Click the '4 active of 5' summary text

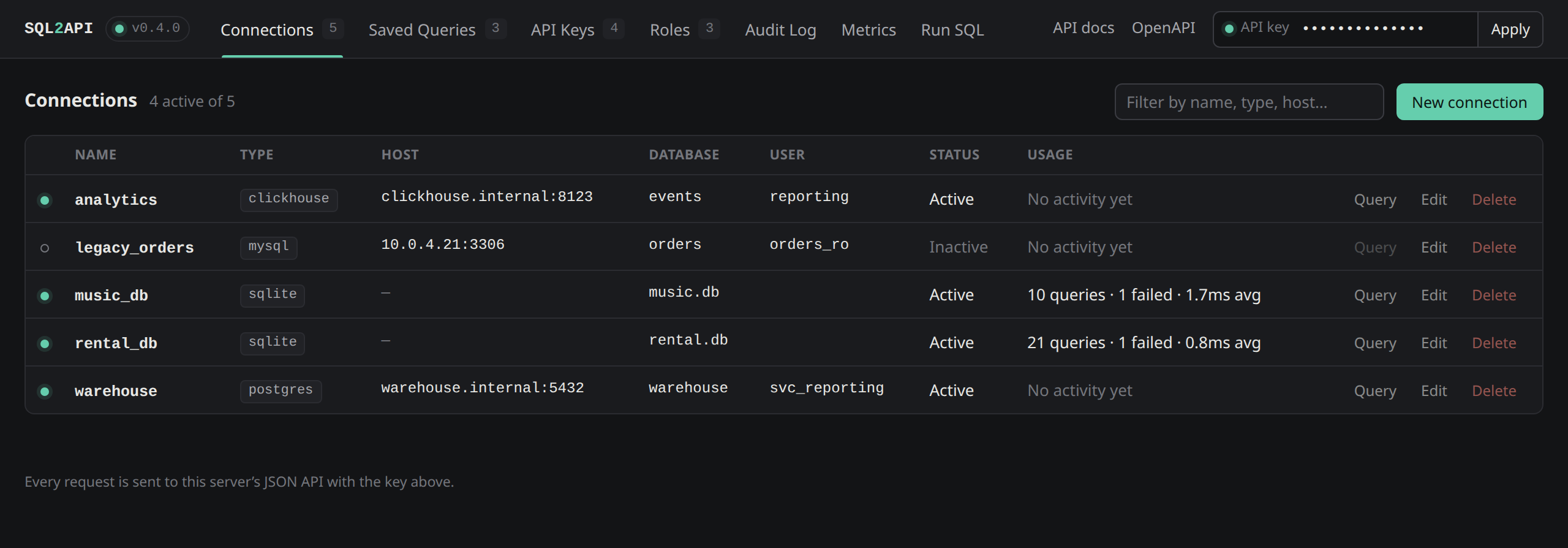[192, 102]
